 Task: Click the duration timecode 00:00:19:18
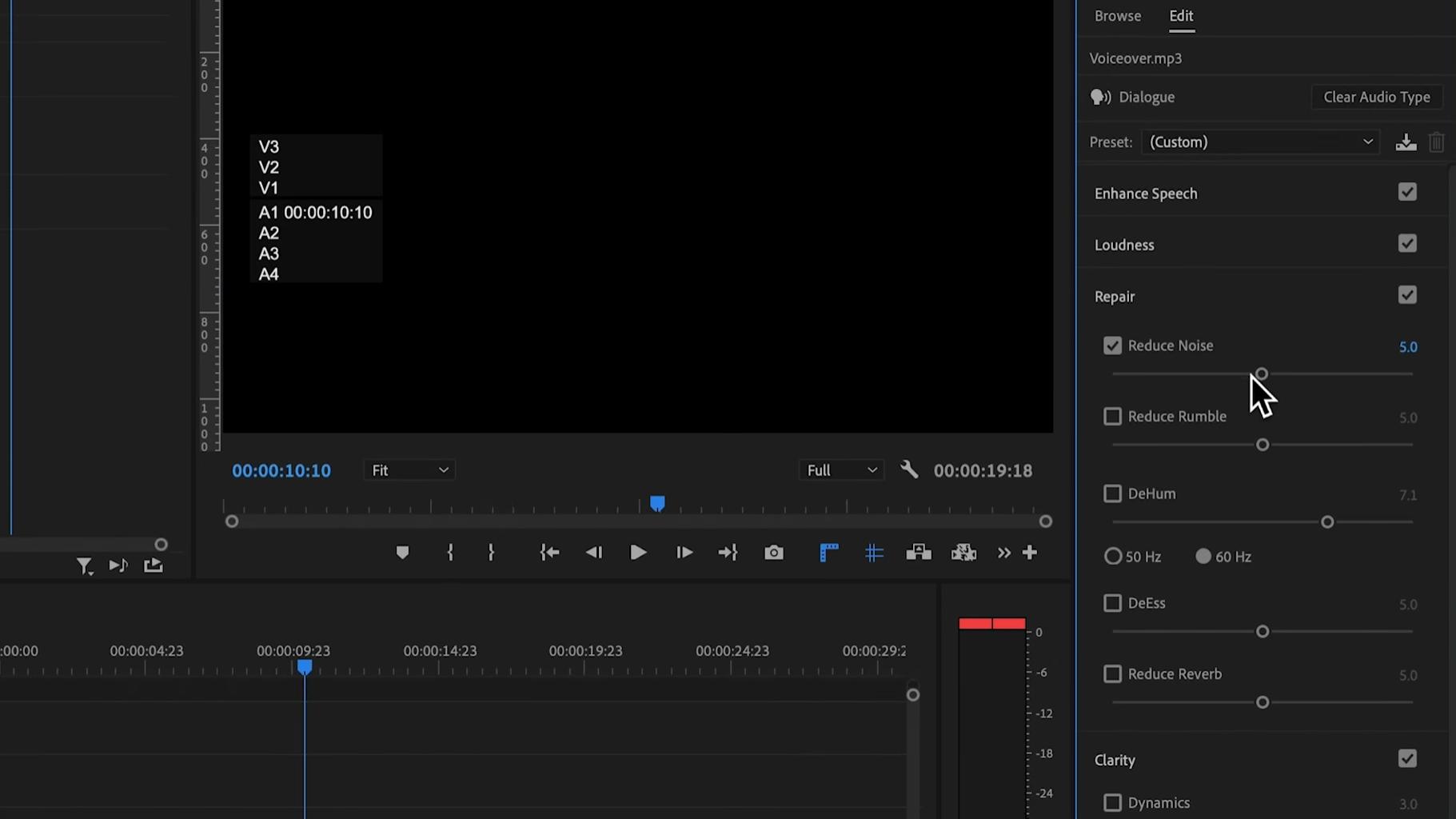pos(983,471)
